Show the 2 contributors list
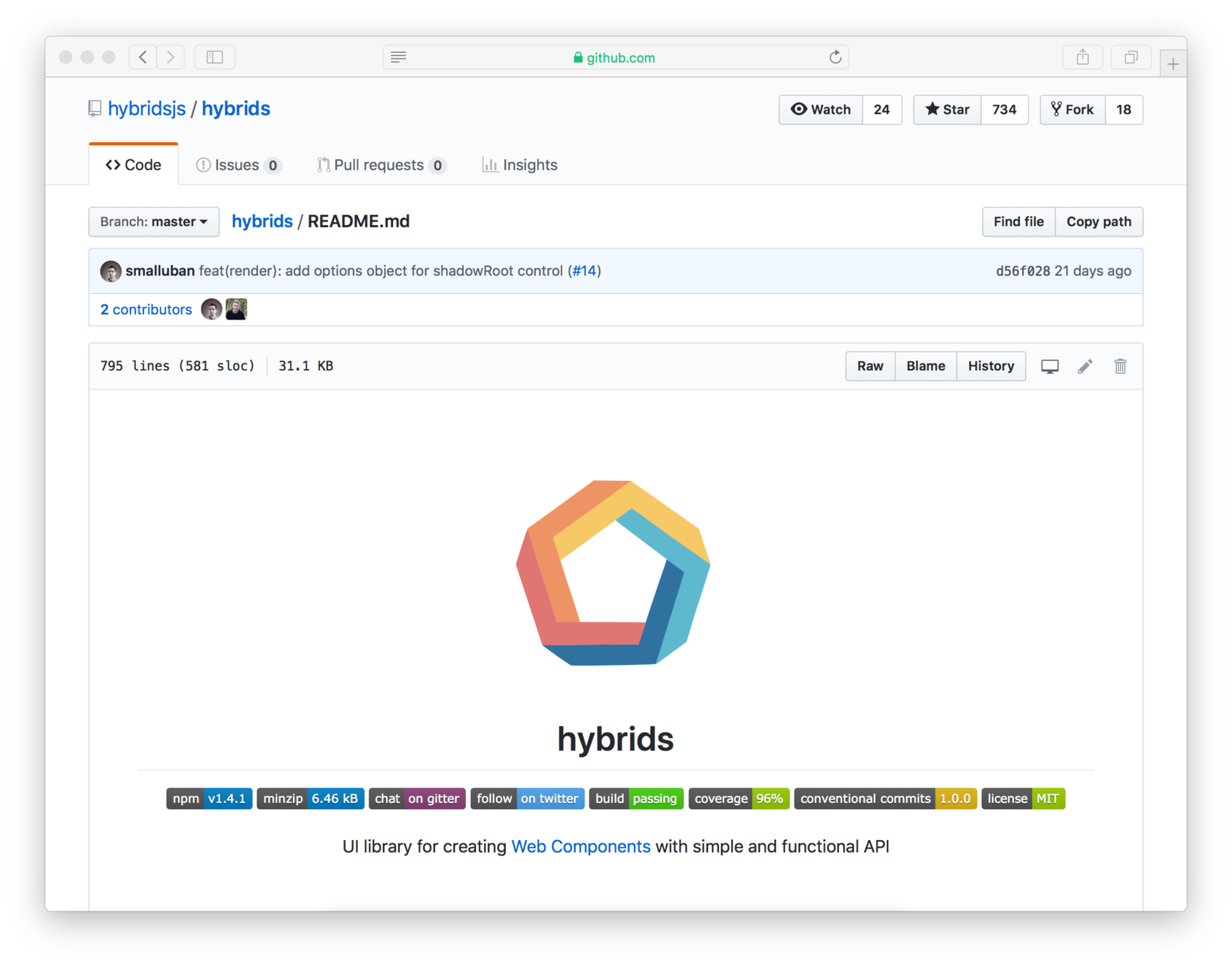This screenshot has width=1232, height=965. pyautogui.click(x=146, y=310)
